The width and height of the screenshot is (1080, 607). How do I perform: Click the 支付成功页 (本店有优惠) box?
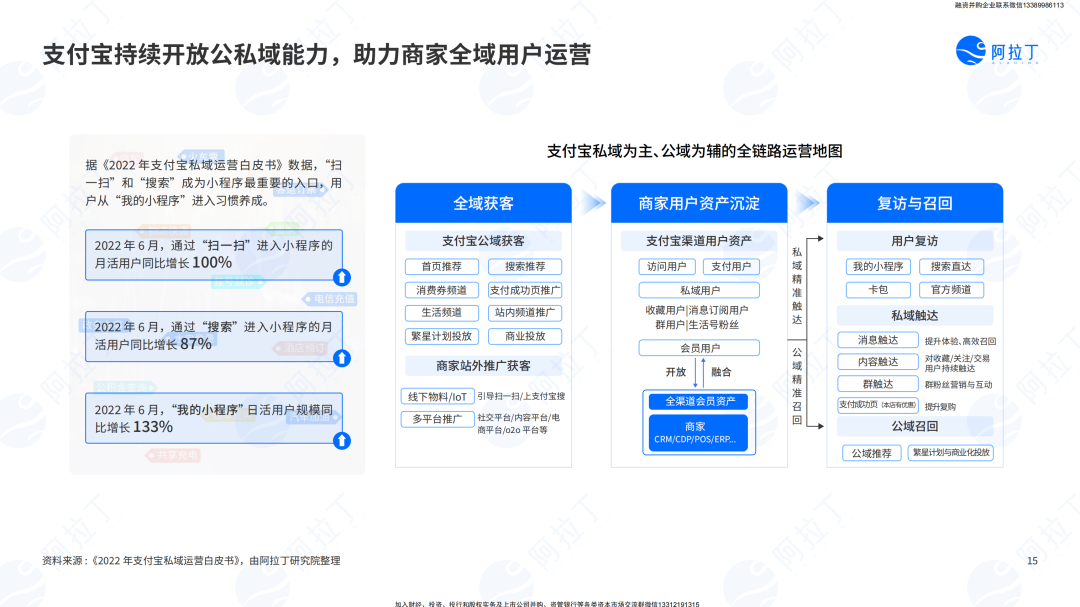pos(878,405)
